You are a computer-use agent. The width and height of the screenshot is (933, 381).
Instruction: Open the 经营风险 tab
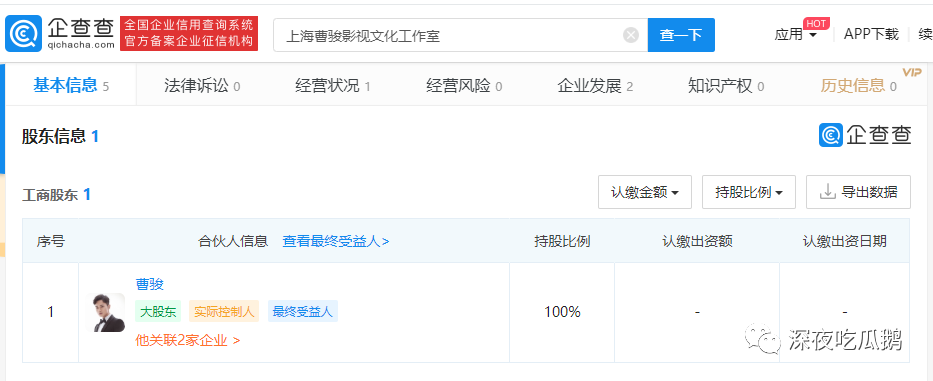464,86
